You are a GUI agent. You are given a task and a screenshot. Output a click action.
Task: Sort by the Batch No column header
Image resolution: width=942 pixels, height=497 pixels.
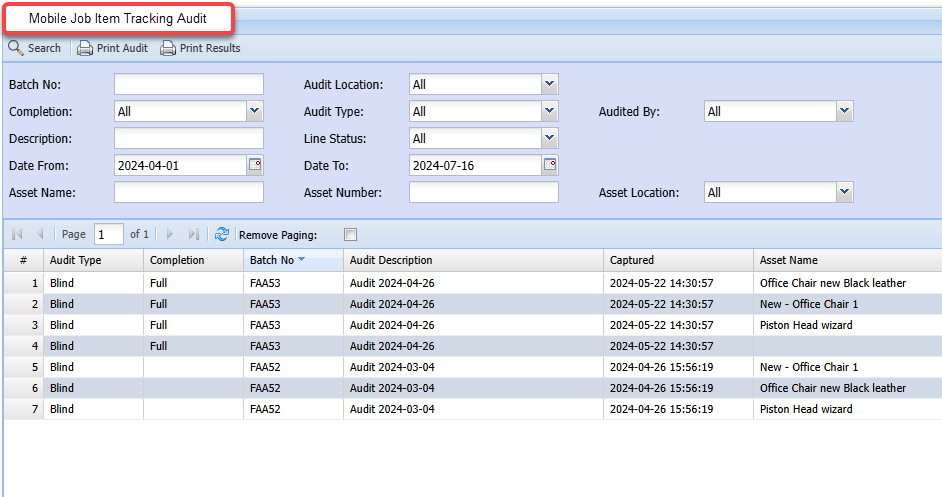pos(272,260)
